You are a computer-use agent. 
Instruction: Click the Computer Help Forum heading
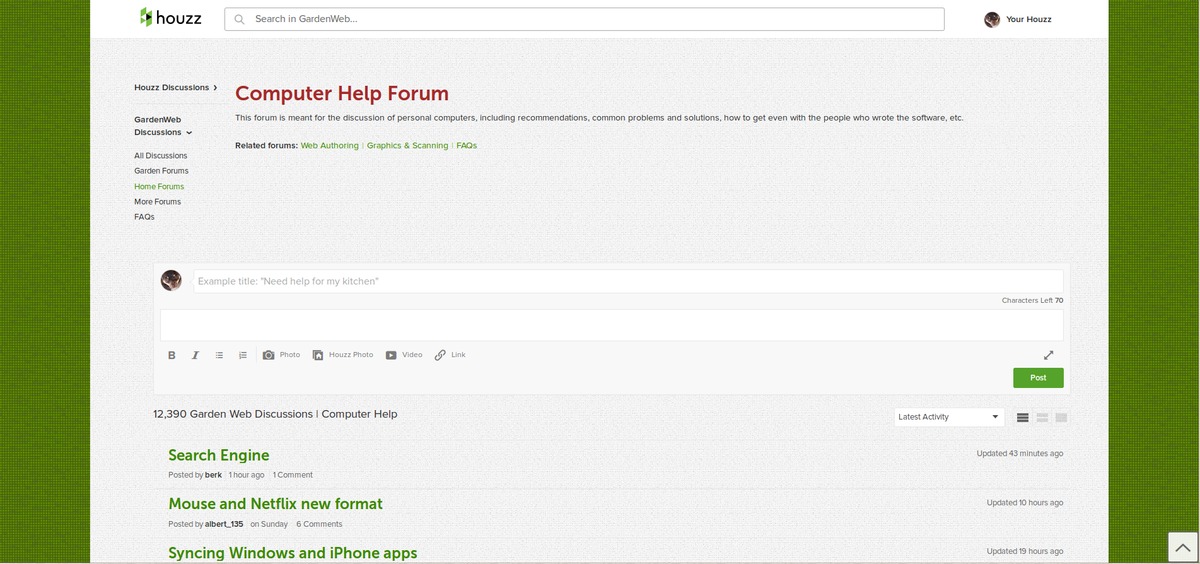coord(342,94)
